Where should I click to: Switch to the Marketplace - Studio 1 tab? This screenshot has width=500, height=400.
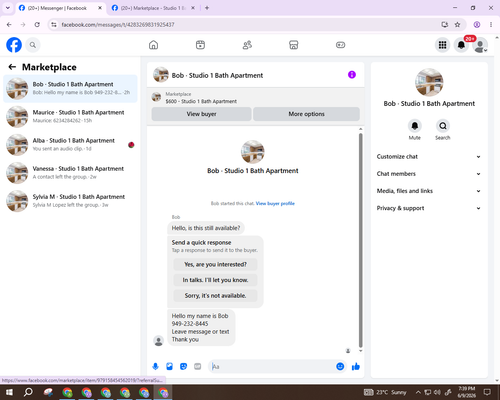(154, 8)
